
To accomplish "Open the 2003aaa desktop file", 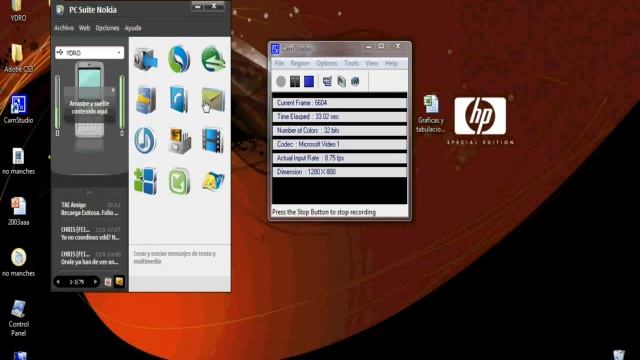I will [18, 211].
